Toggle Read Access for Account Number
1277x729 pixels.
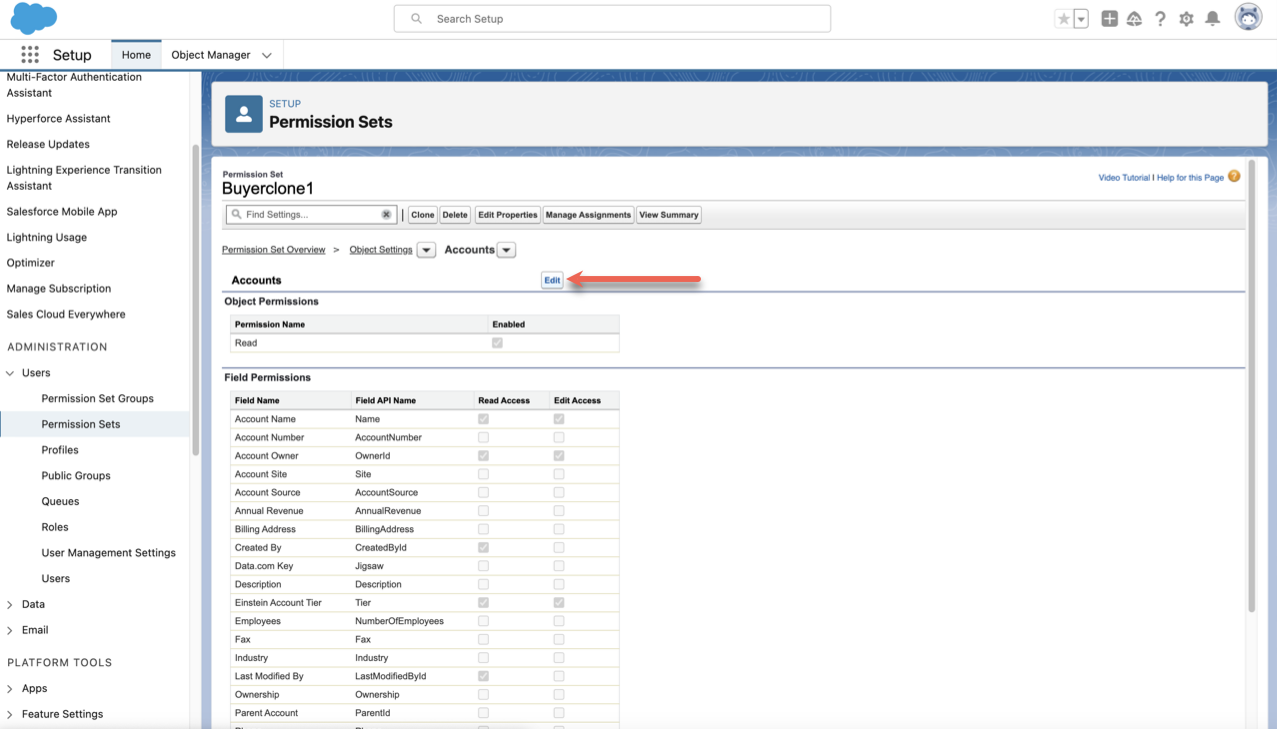(484, 438)
